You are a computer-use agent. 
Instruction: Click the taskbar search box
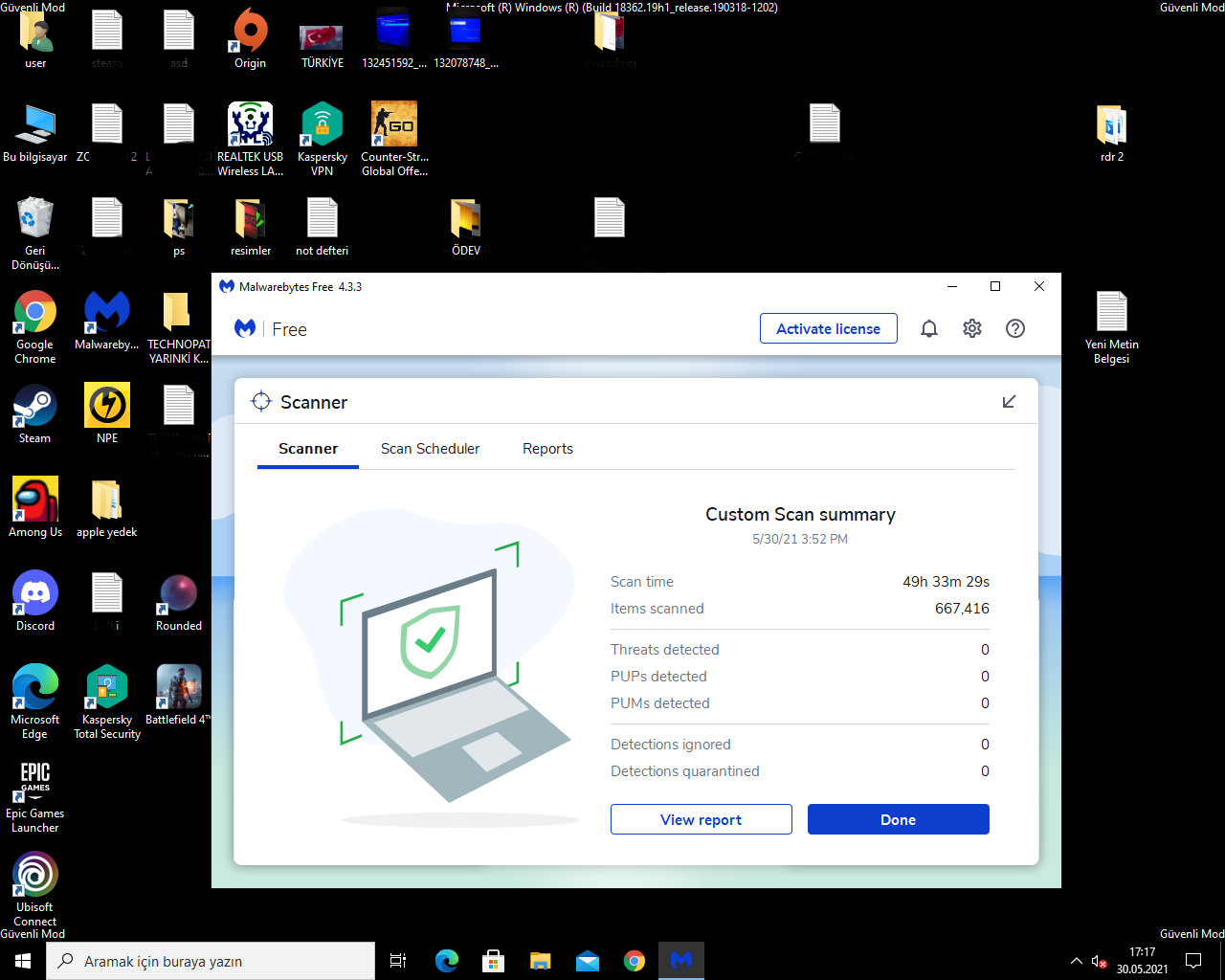click(211, 961)
